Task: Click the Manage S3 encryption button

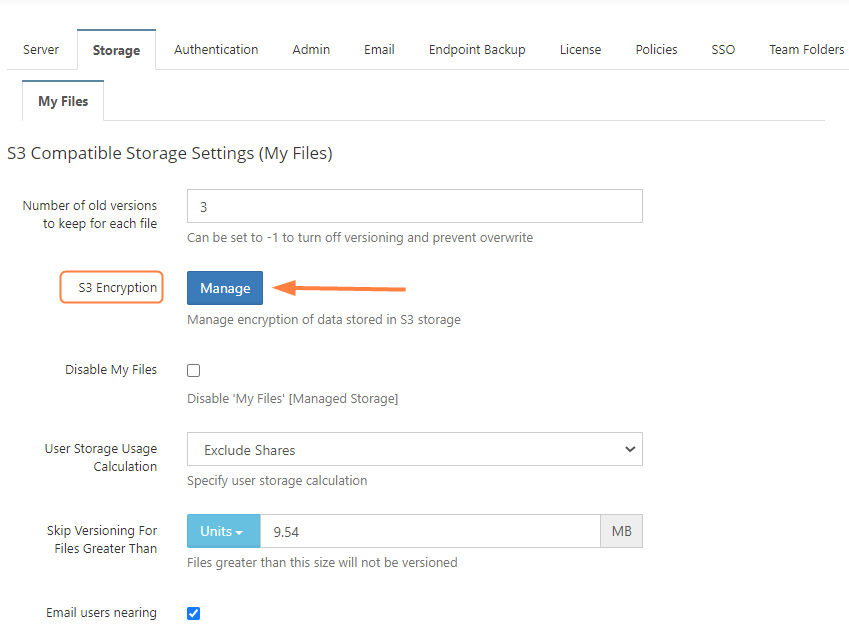Action: point(225,288)
